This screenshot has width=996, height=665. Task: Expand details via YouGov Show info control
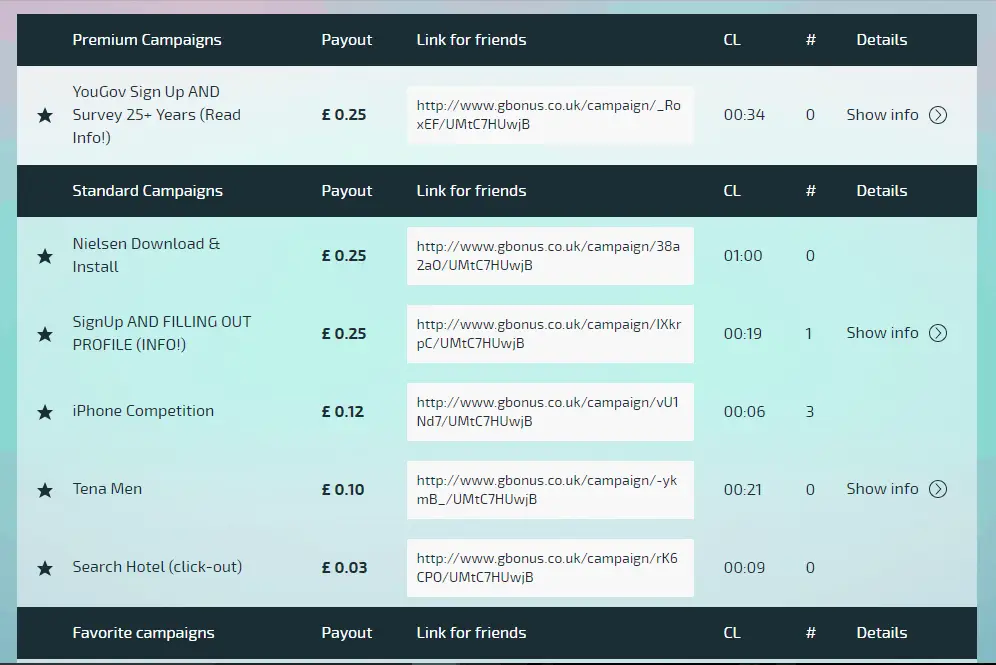[883, 114]
